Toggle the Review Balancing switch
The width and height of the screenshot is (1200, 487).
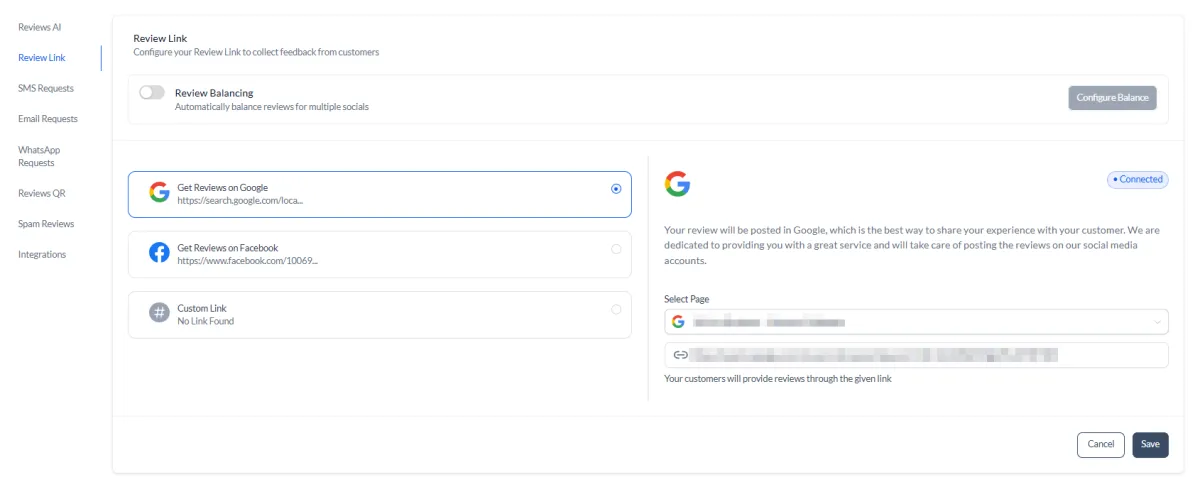152,93
